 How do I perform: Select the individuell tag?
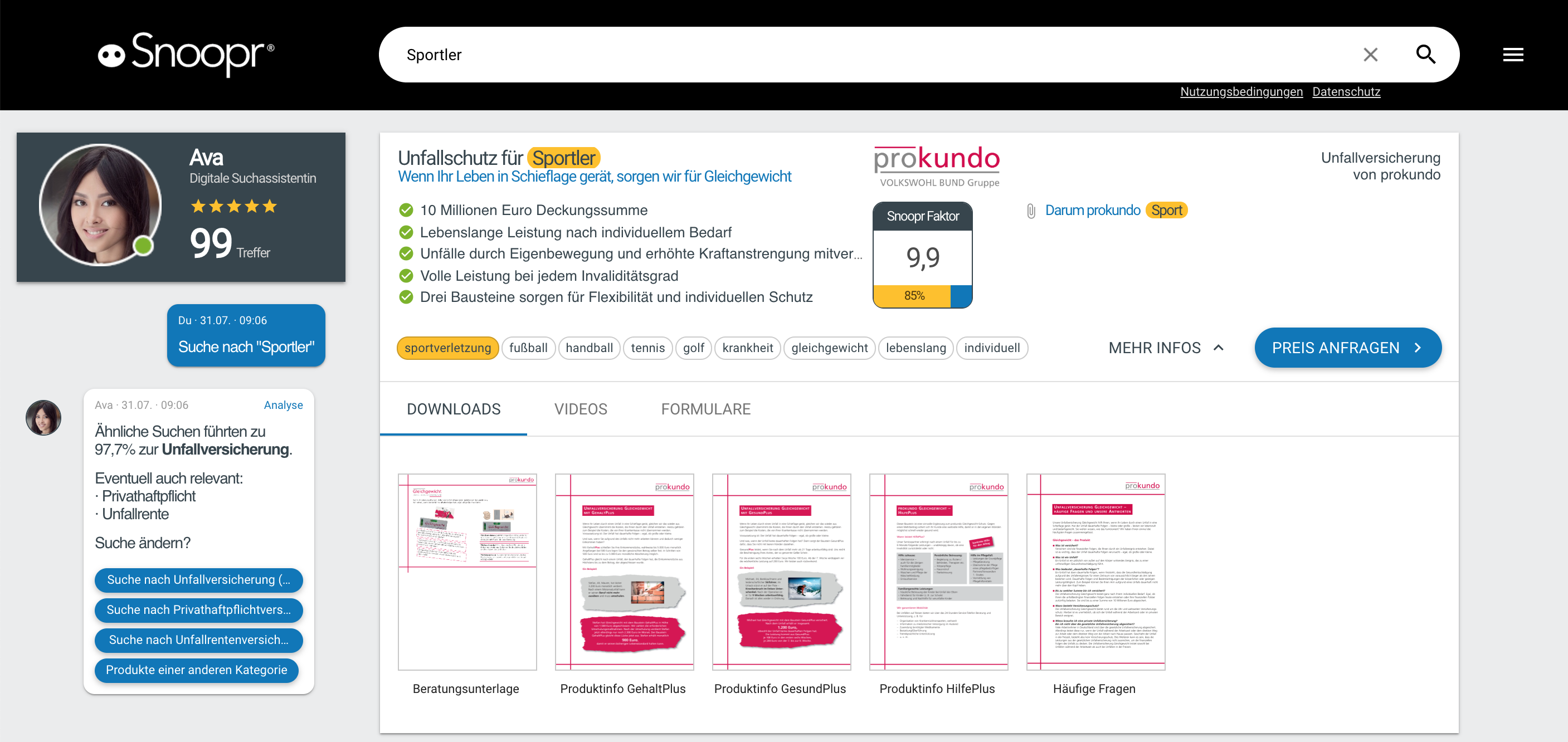pos(992,348)
